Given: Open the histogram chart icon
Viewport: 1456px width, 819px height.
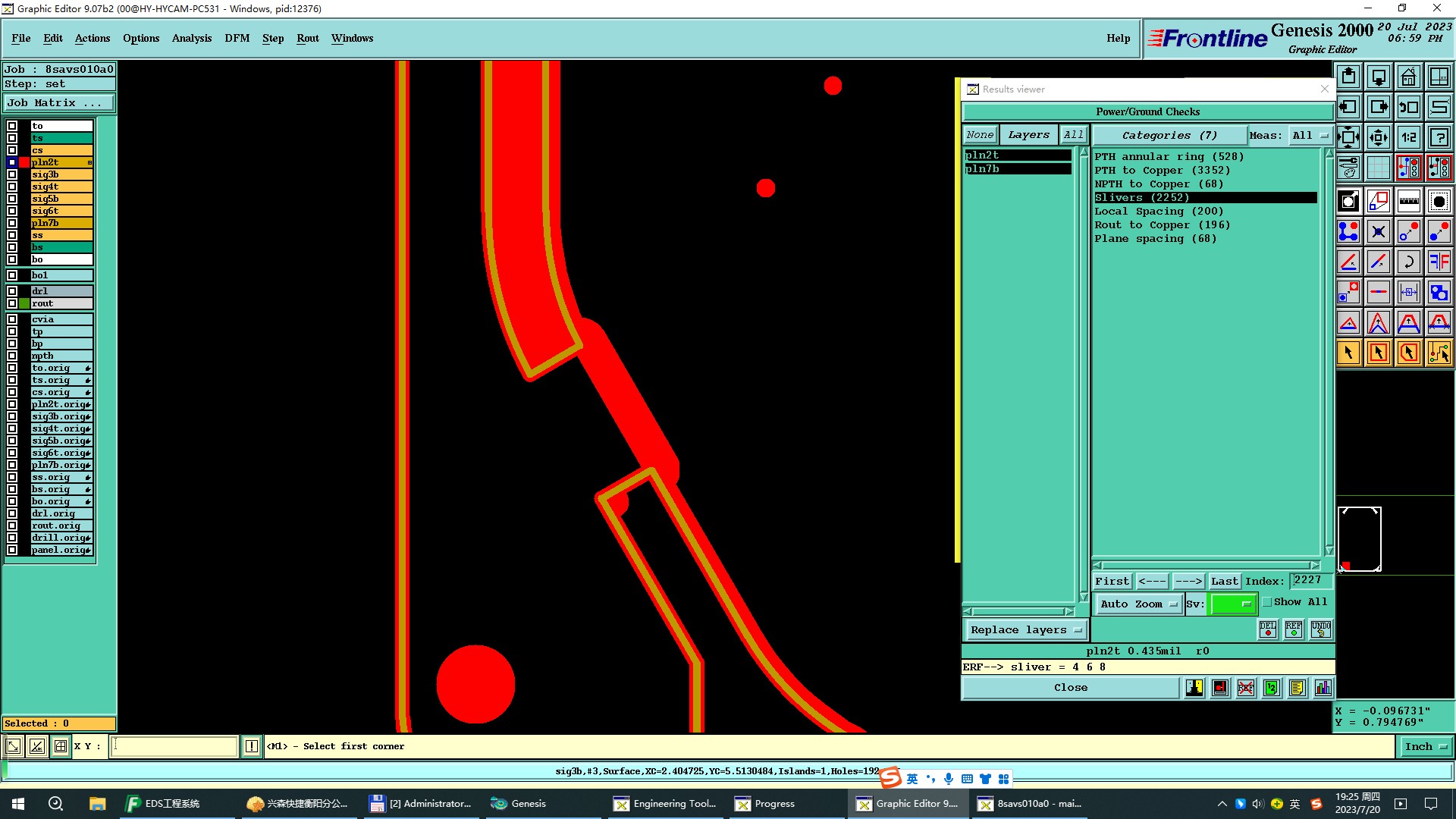Looking at the screenshot, I should click(x=1323, y=688).
